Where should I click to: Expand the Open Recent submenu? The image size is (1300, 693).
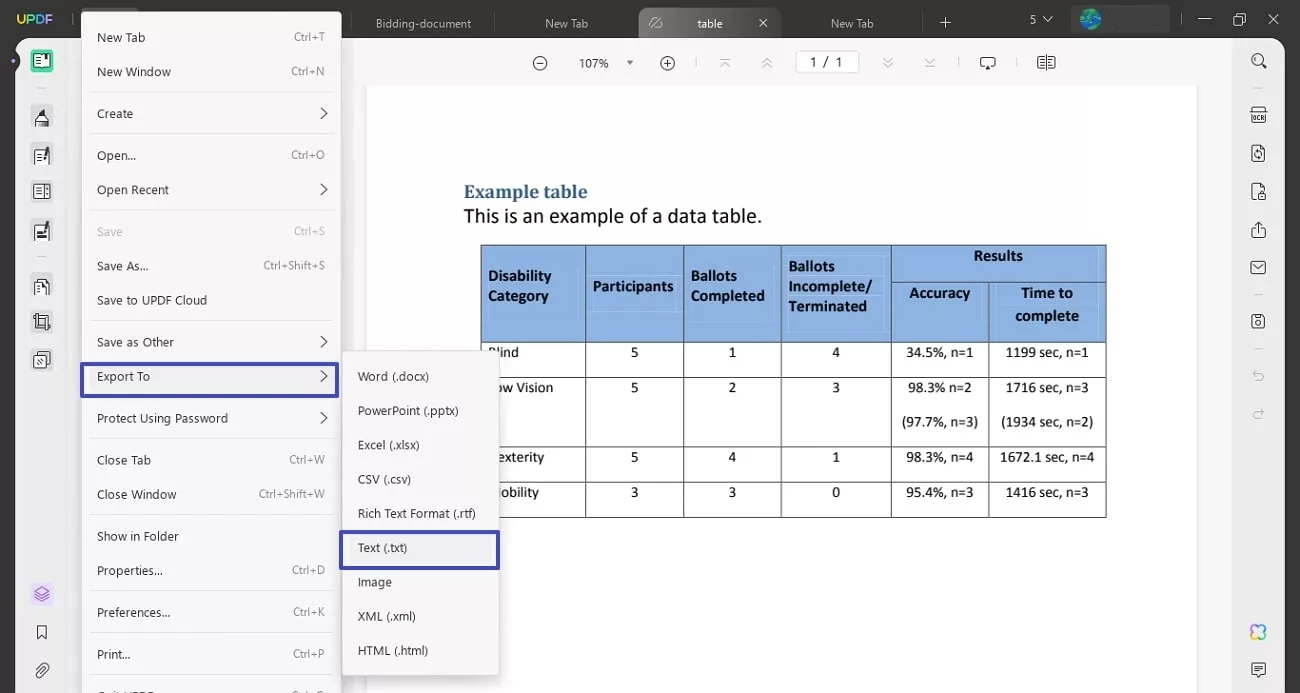point(211,189)
